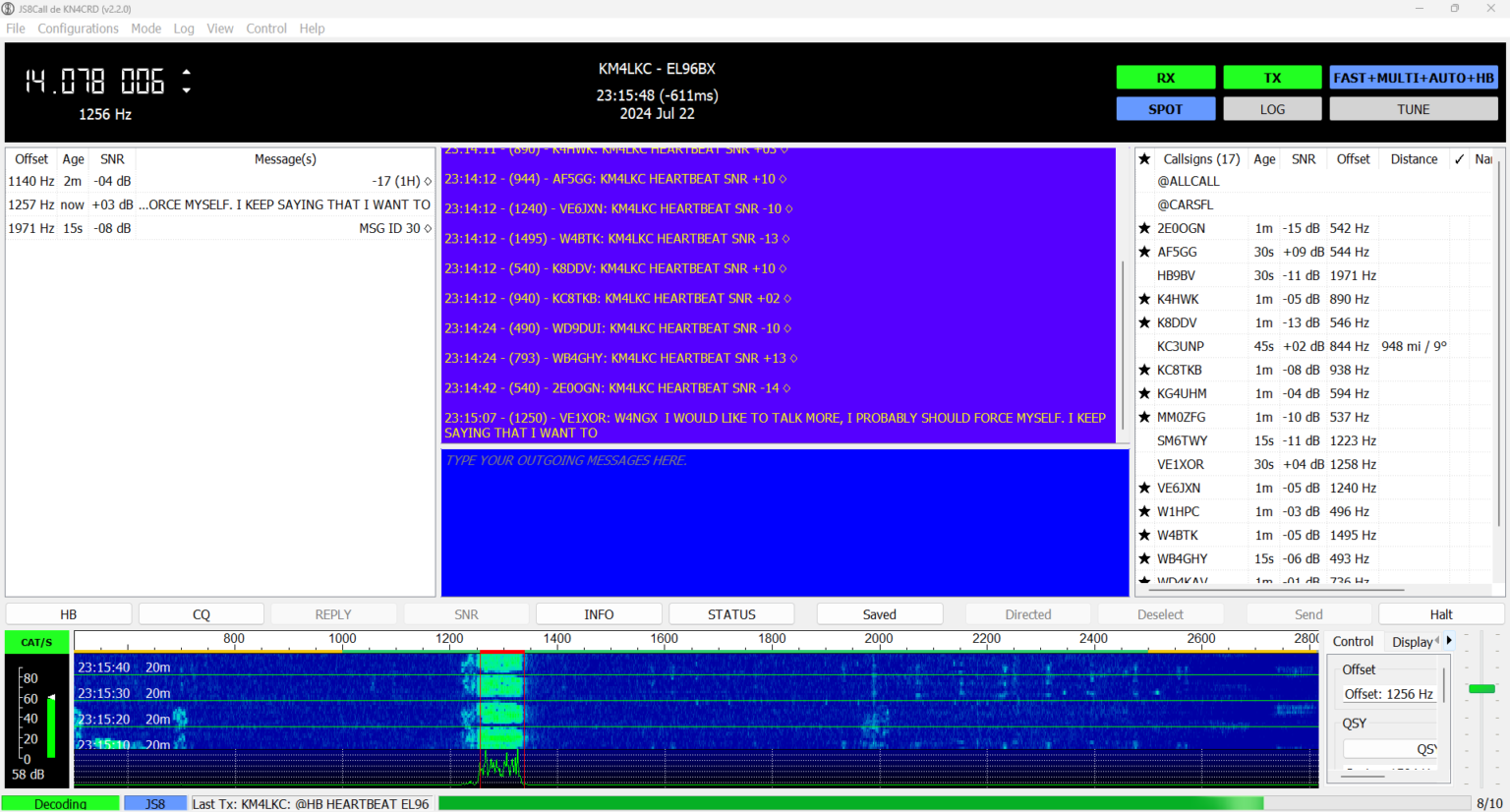Click the star column header icon
The width and height of the screenshot is (1510, 812).
1144,158
